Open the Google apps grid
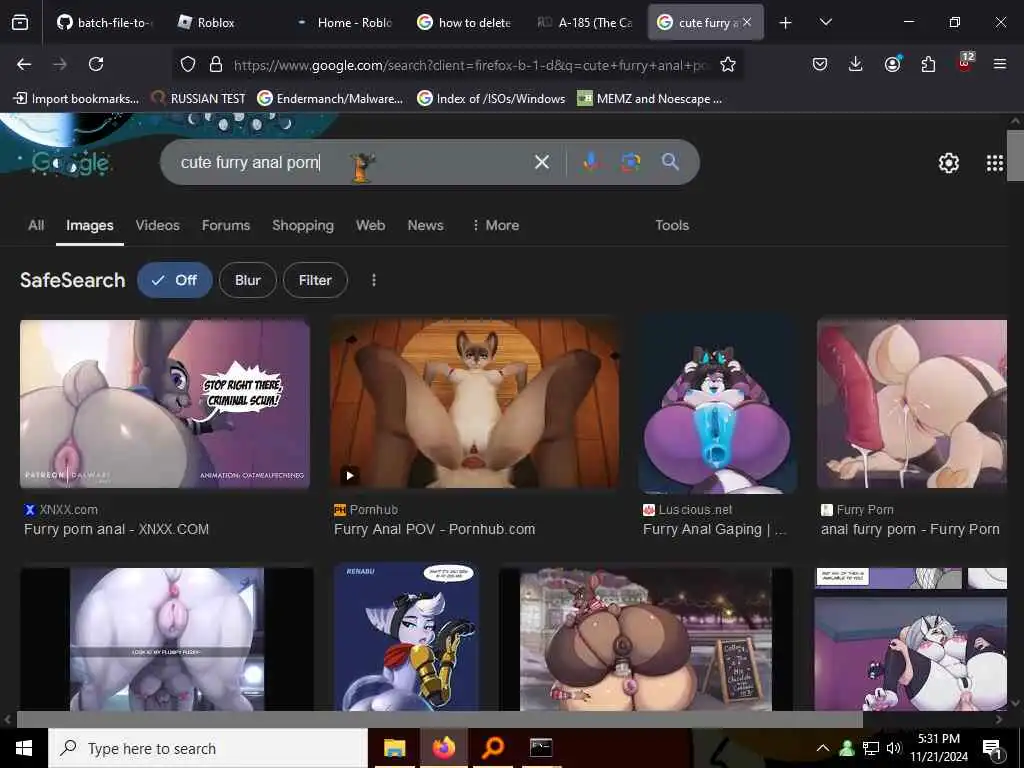 pyautogui.click(x=995, y=163)
